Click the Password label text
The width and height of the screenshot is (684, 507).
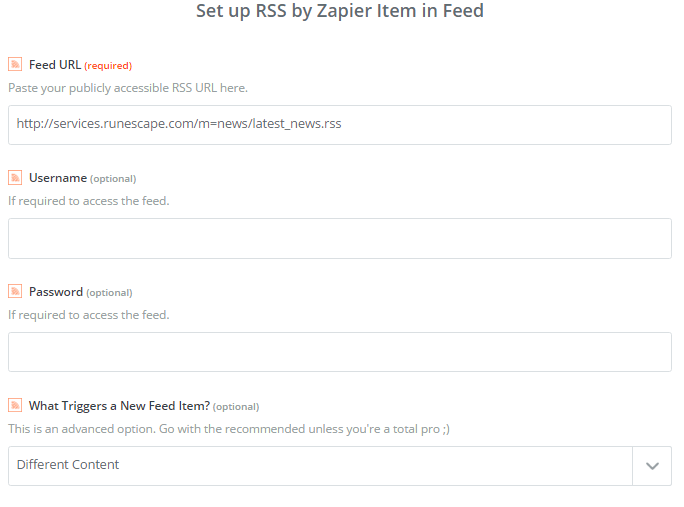tap(56, 292)
